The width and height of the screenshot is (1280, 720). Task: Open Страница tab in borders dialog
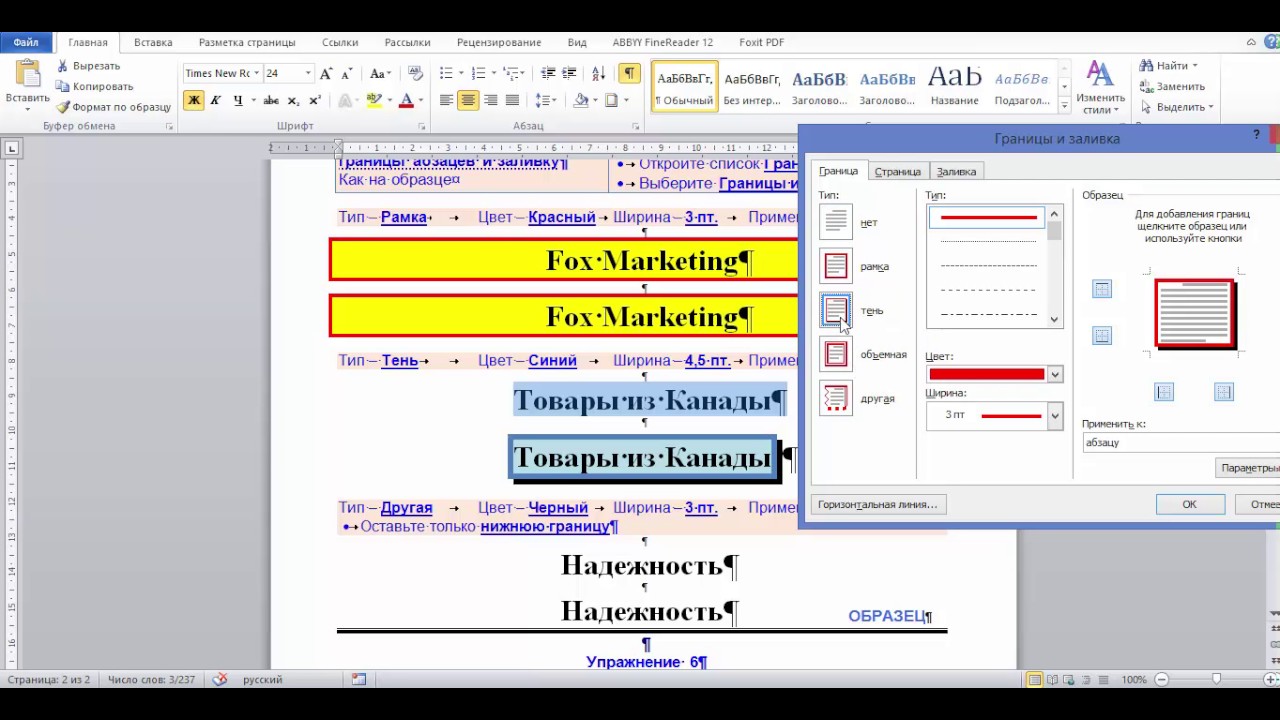(x=897, y=171)
